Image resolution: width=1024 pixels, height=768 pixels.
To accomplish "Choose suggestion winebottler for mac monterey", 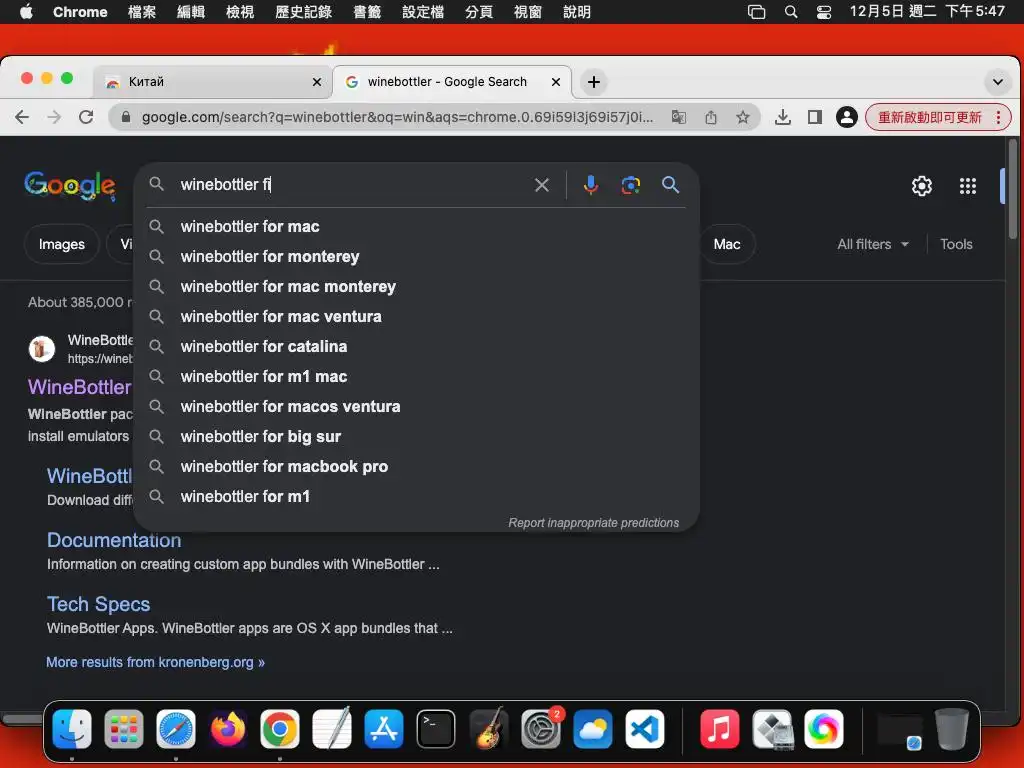I will coord(416,287).
